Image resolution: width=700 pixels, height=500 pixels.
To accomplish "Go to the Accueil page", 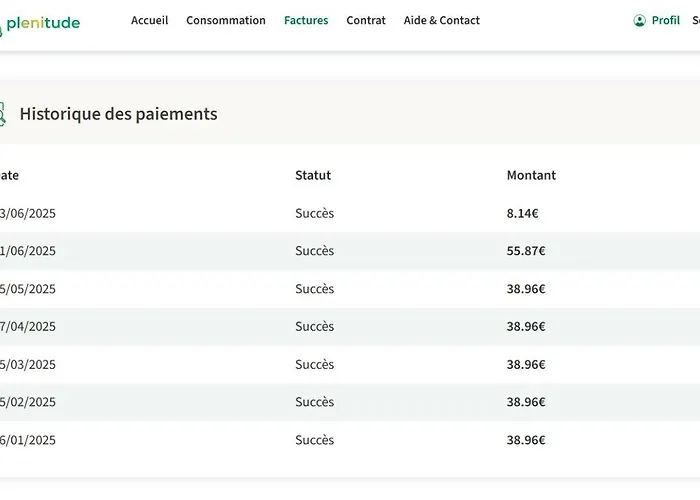I will 149,20.
